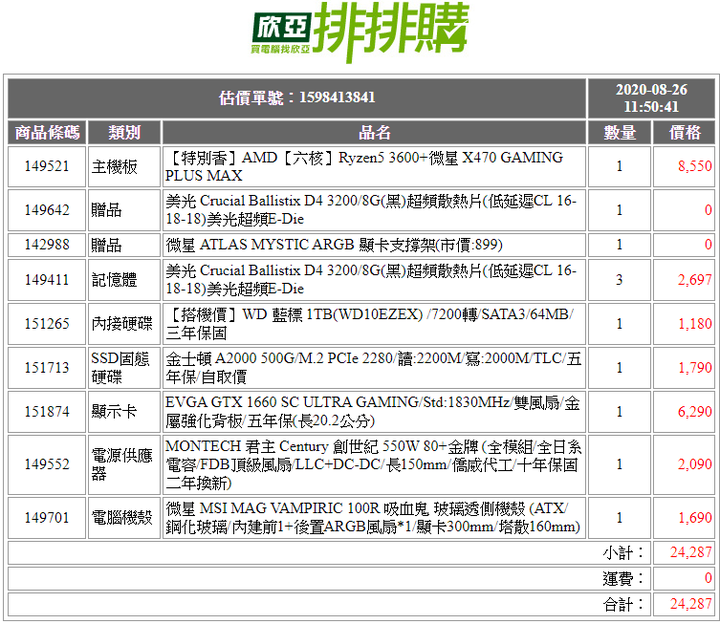Click the SSD固態硬碟 category cell
Image resolution: width=720 pixels, height=624 pixels.
[x=124, y=368]
